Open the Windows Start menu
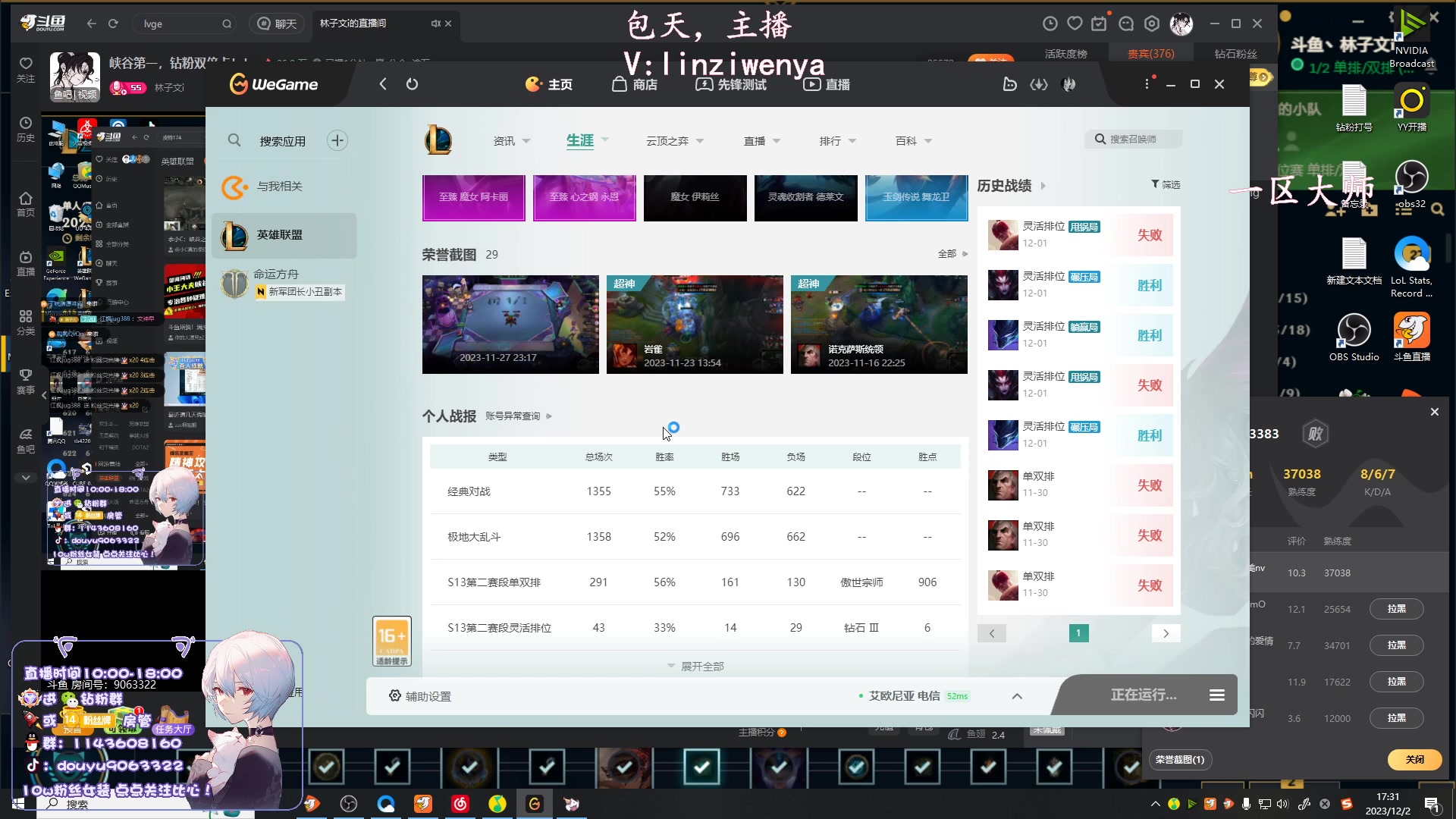Viewport: 1456px width, 819px height. coord(18,804)
